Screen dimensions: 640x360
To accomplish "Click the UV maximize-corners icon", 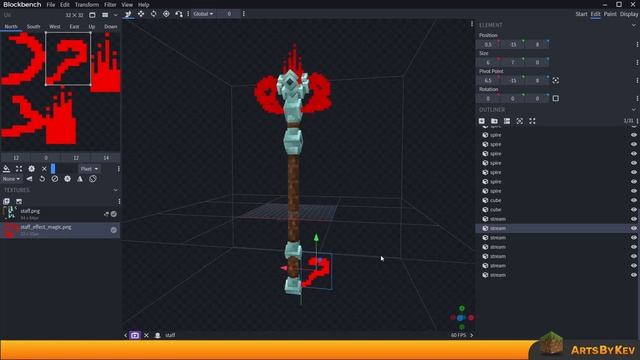I will coord(19,169).
